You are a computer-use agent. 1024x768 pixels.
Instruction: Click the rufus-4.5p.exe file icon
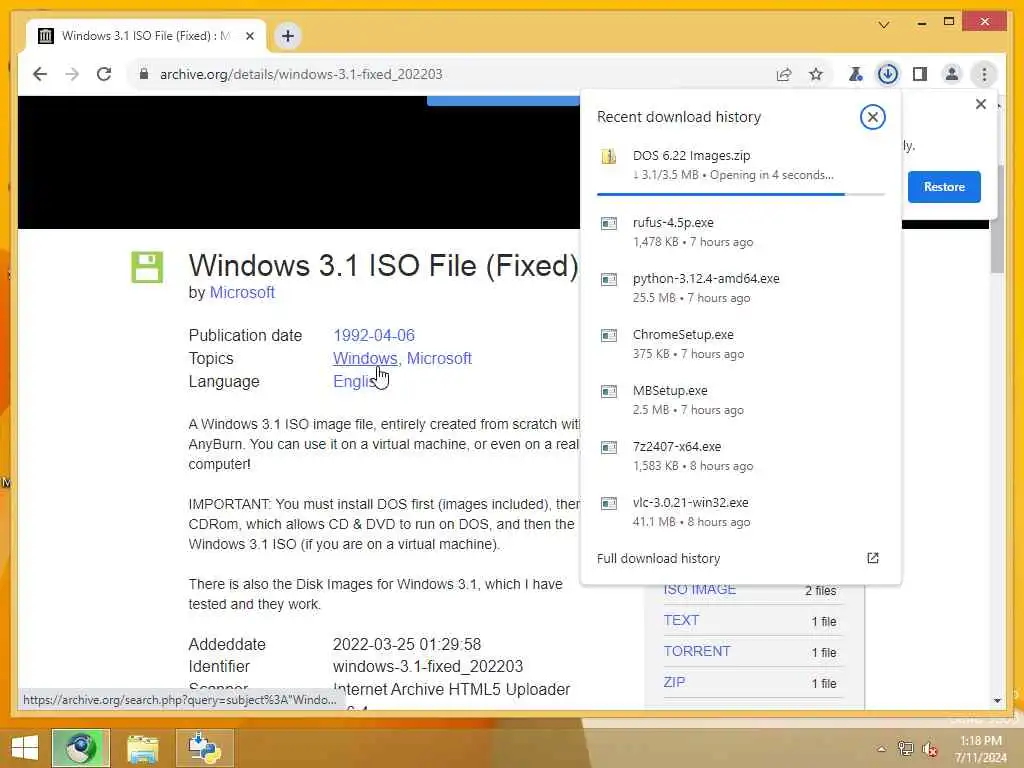click(609, 223)
